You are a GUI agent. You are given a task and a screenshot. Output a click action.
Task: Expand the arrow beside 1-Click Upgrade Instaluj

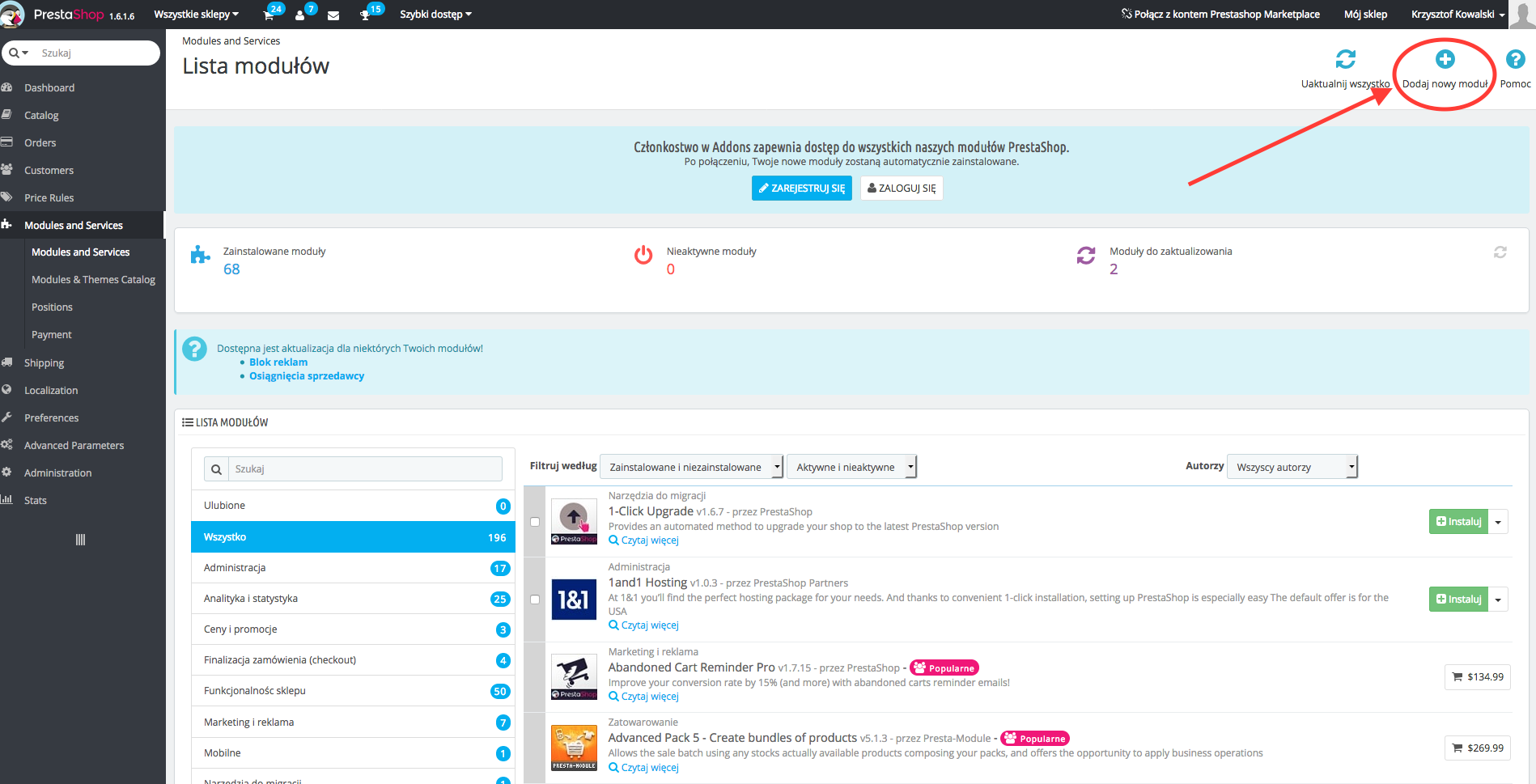(1498, 522)
